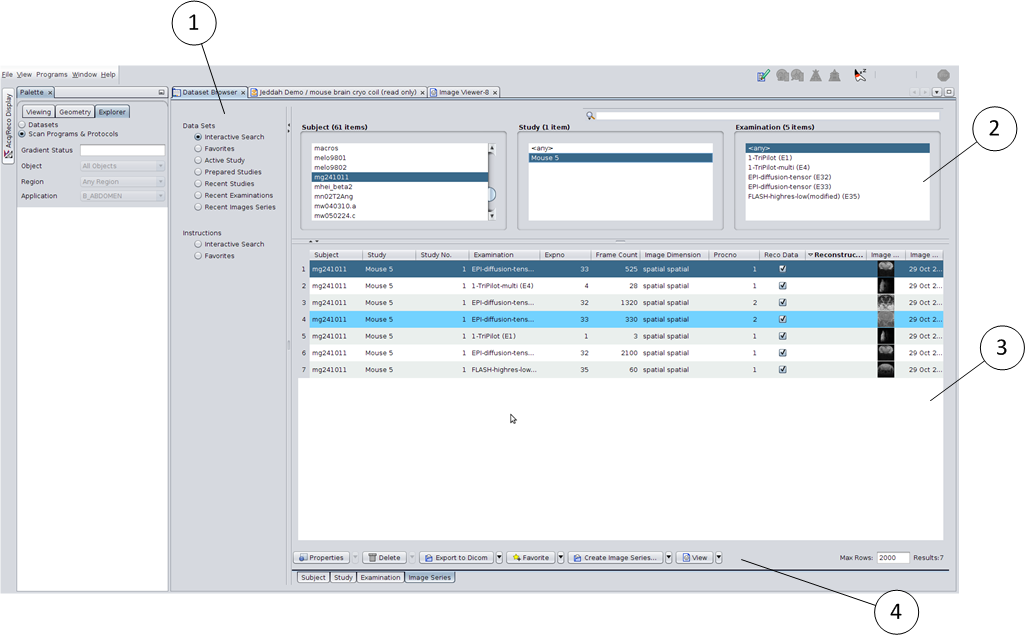Open the editor tab list dropdown arrow
Screen dimensions: 1025x635
coord(937,92)
